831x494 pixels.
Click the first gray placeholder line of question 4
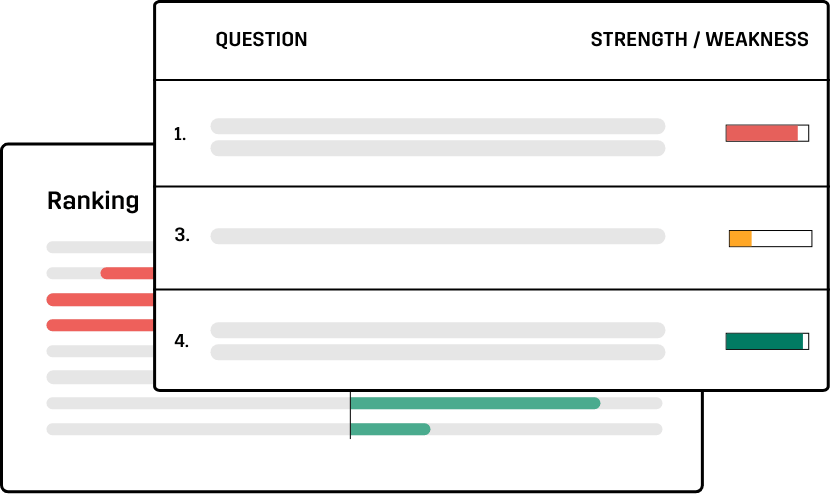click(438, 330)
